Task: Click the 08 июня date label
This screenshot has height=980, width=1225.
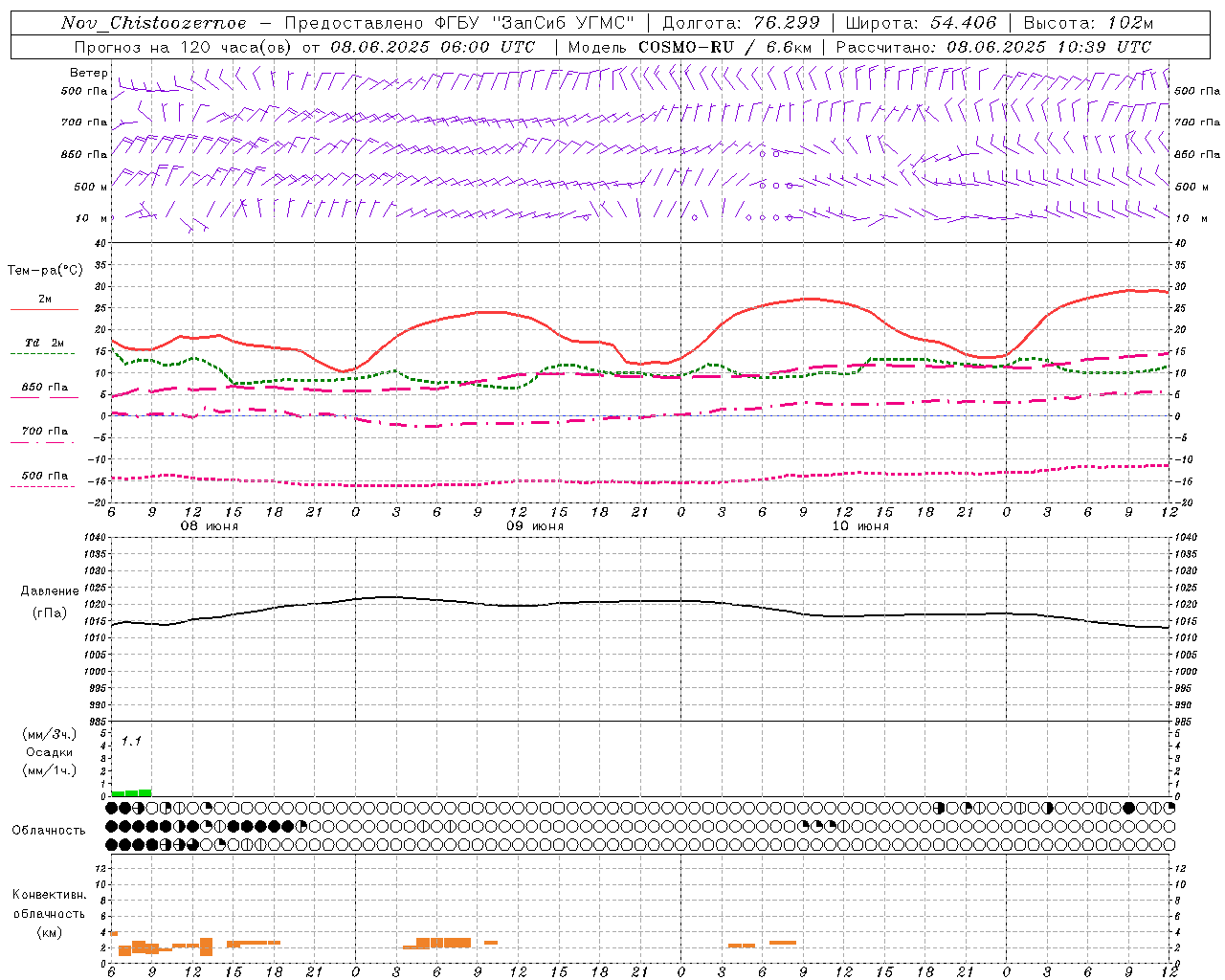Action: point(210,526)
